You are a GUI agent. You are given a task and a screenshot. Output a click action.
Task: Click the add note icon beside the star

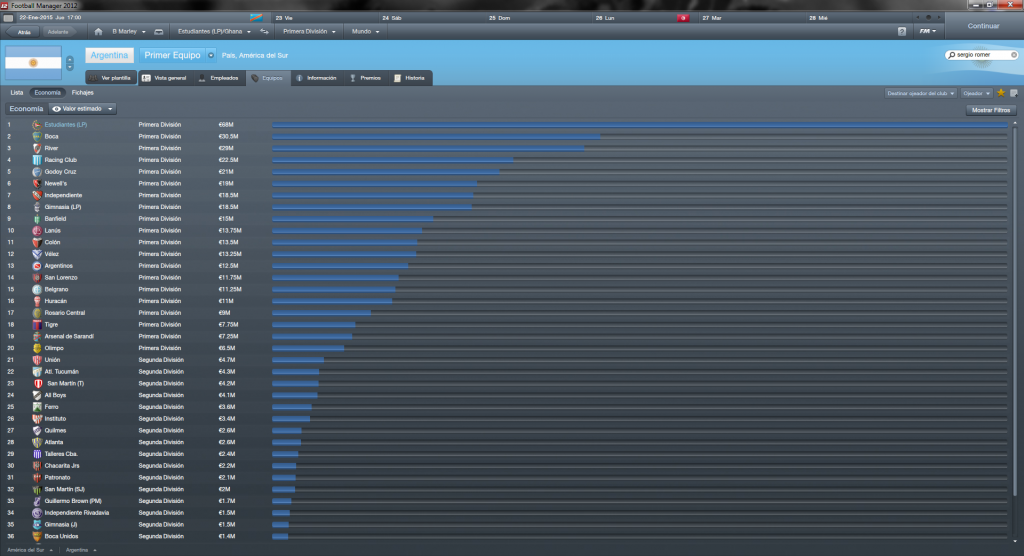pos(1014,93)
